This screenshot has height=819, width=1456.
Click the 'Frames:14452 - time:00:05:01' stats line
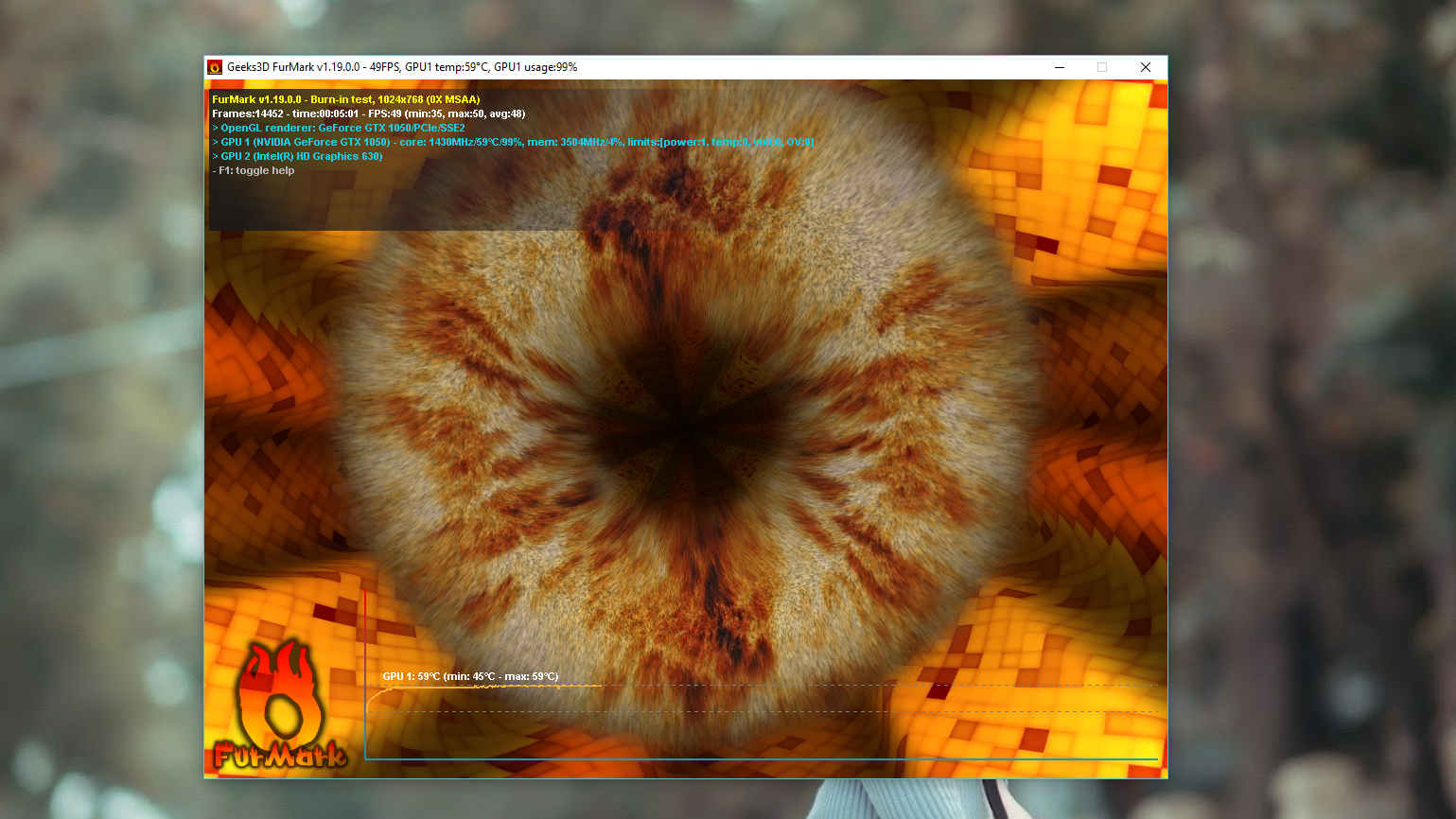[369, 113]
